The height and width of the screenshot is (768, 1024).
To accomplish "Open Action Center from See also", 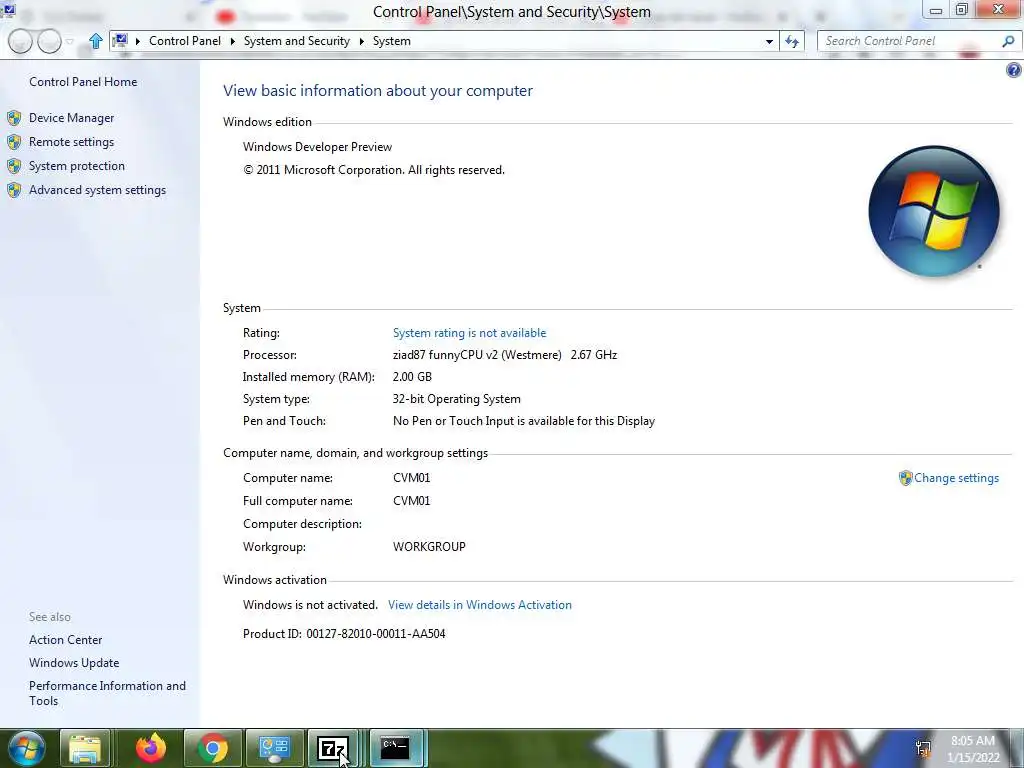I will coord(65,640).
